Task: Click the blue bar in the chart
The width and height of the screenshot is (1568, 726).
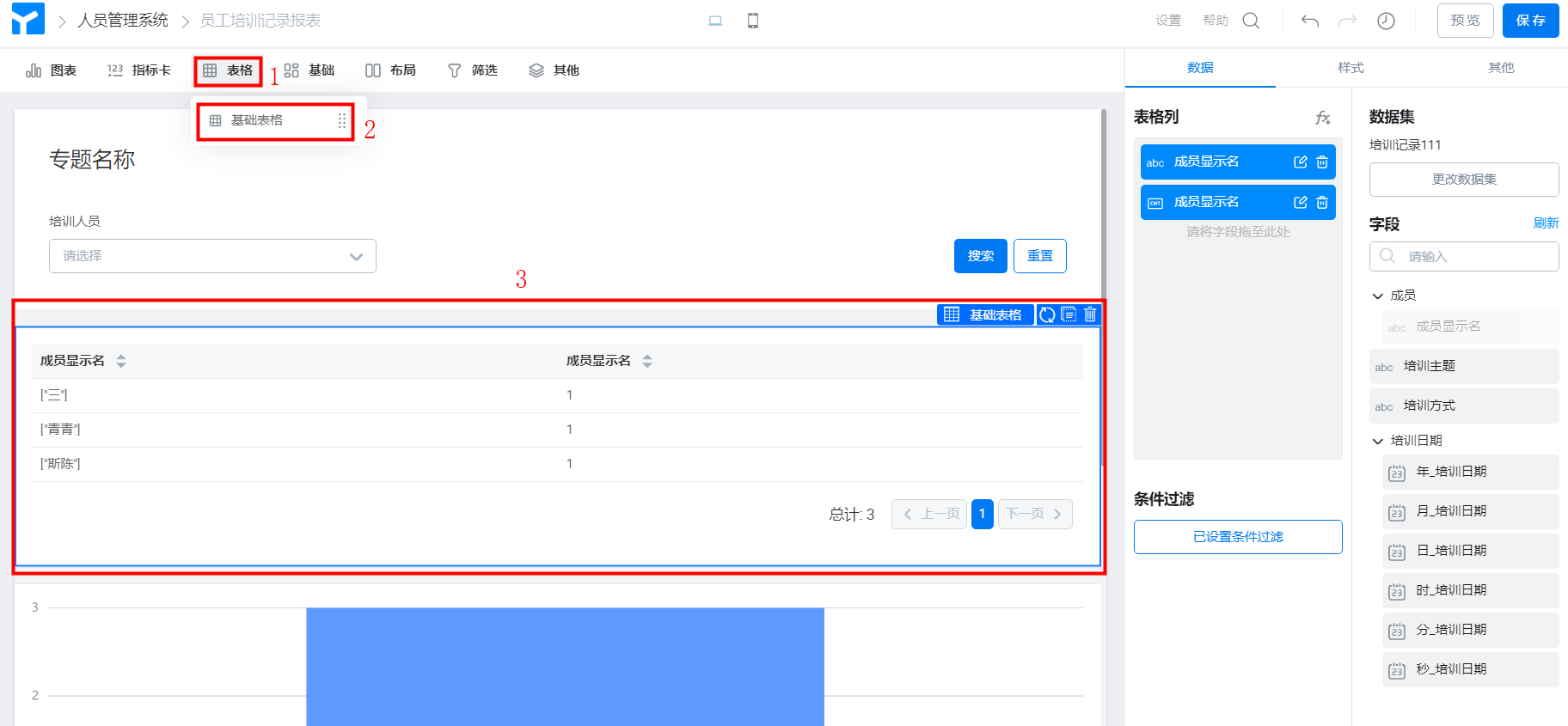Action: [x=565, y=667]
